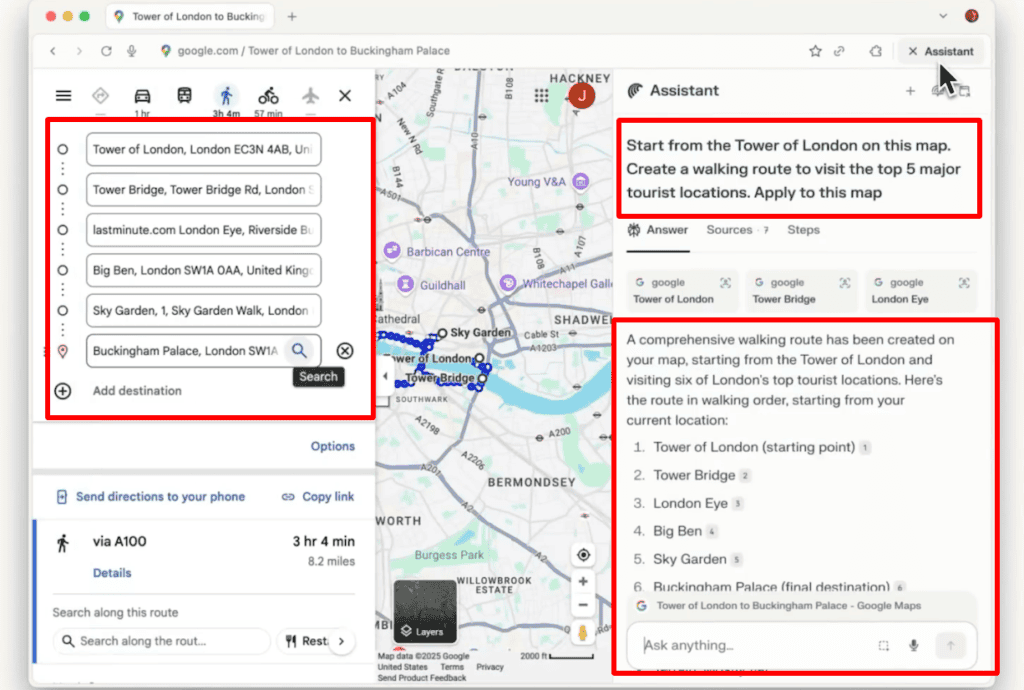The width and height of the screenshot is (1024, 690).
Task: Open the Google account avatar J
Action: pyautogui.click(x=581, y=96)
